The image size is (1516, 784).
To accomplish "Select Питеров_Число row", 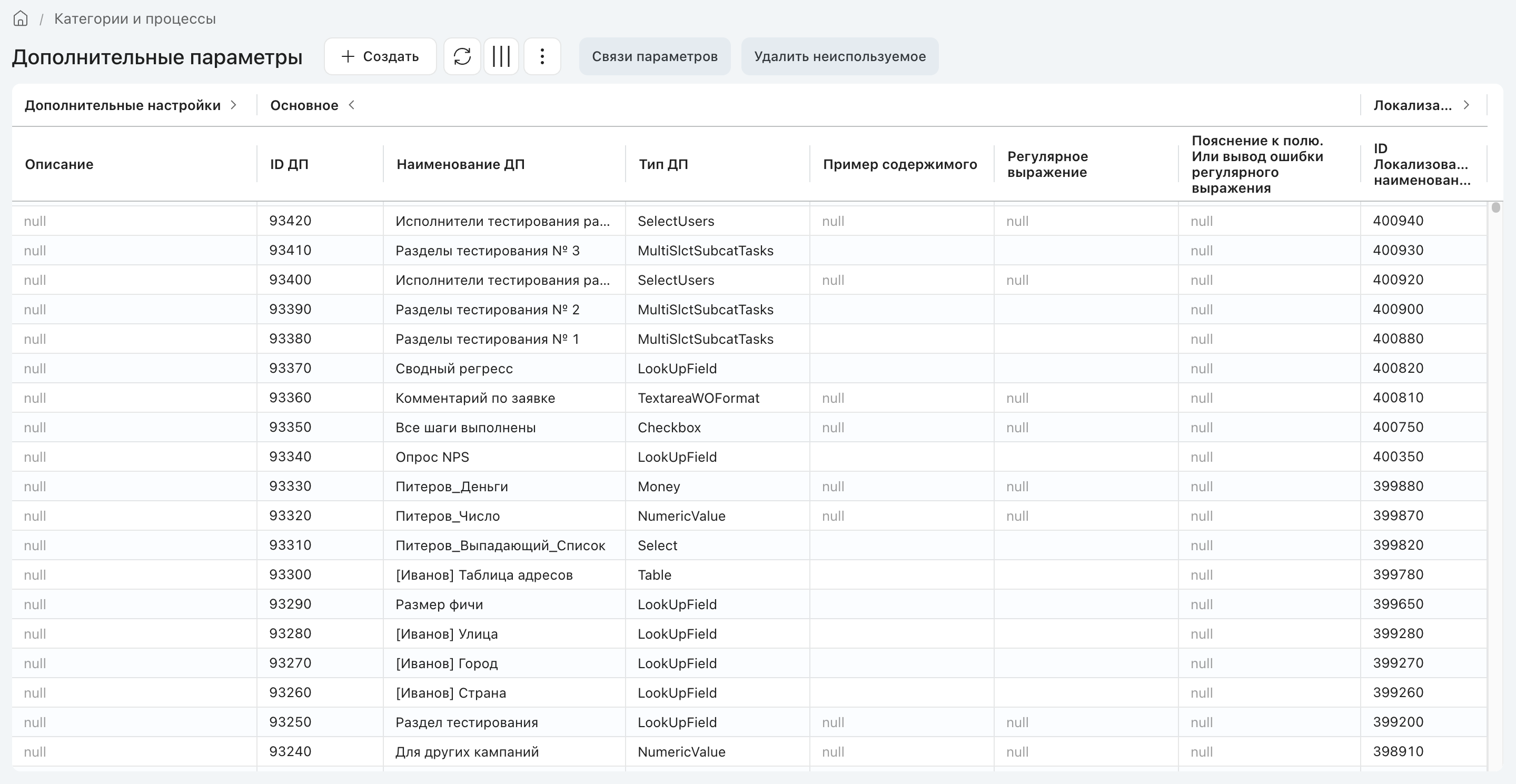I will 749,515.
